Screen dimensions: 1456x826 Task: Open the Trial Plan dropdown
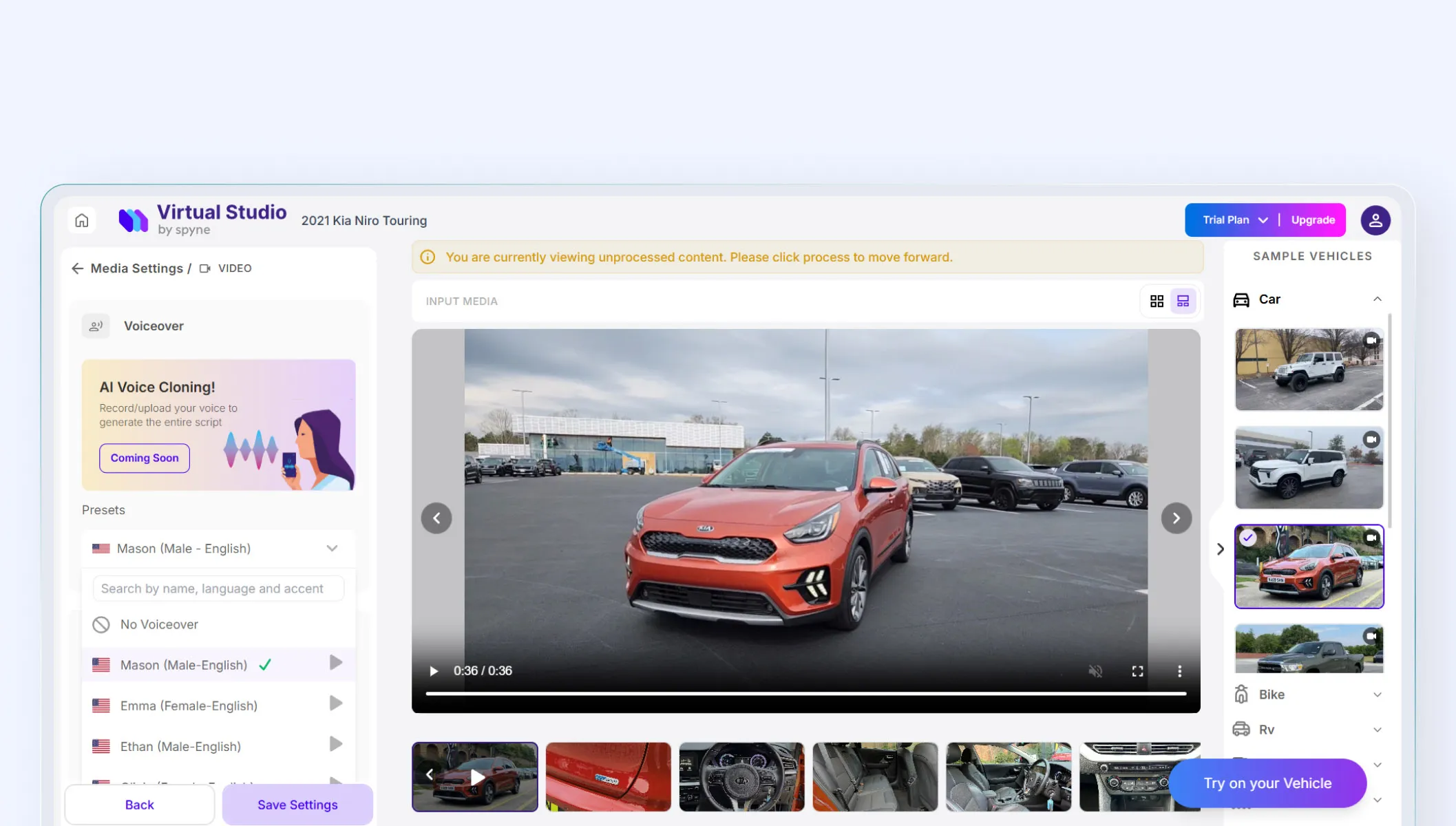(1235, 220)
